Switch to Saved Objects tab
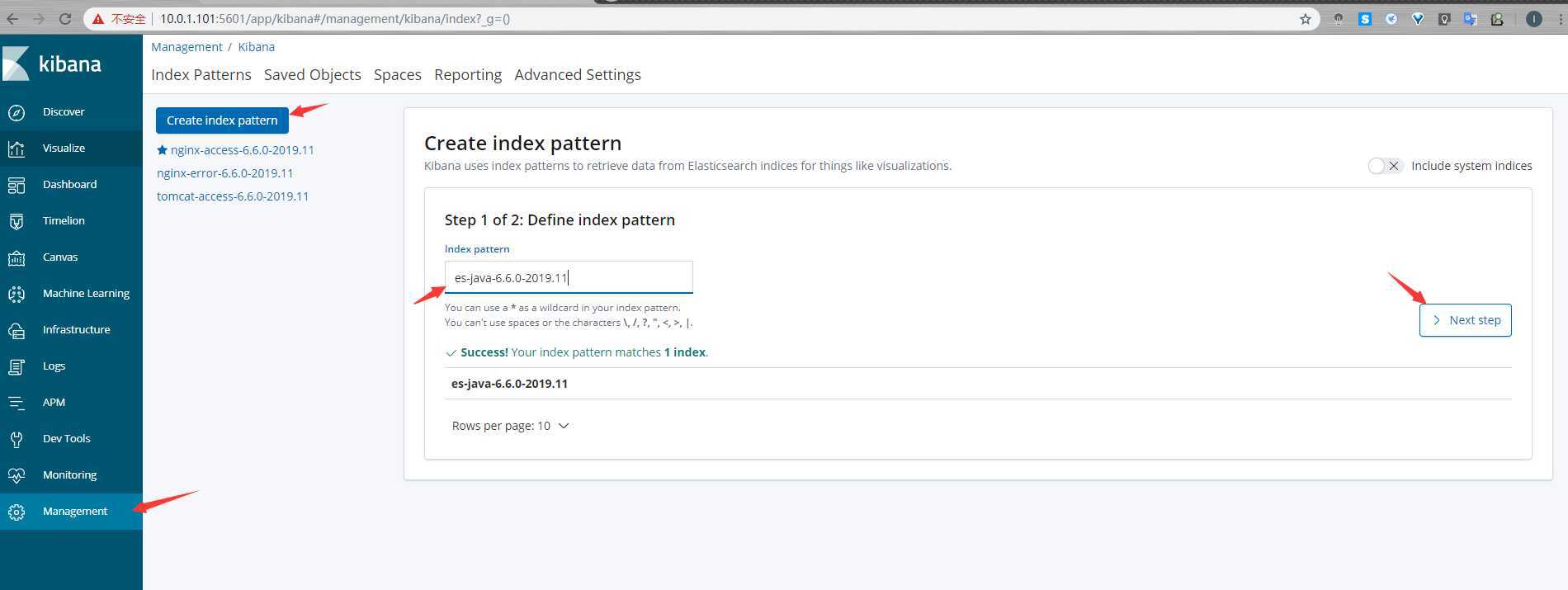 tap(313, 74)
